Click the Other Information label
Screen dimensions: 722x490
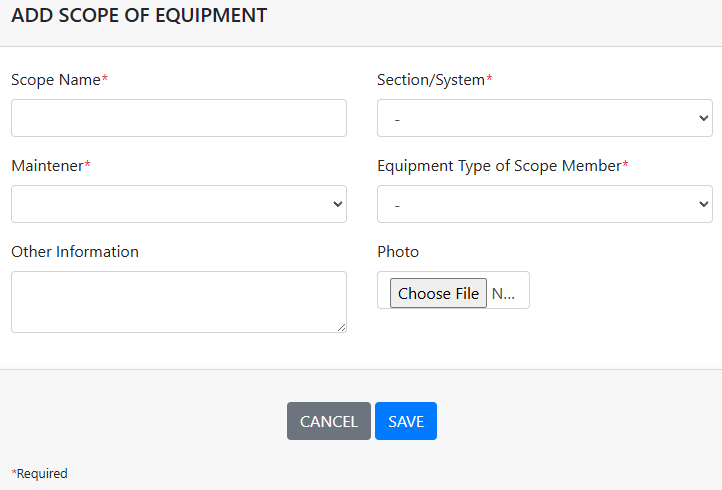[x=75, y=252]
